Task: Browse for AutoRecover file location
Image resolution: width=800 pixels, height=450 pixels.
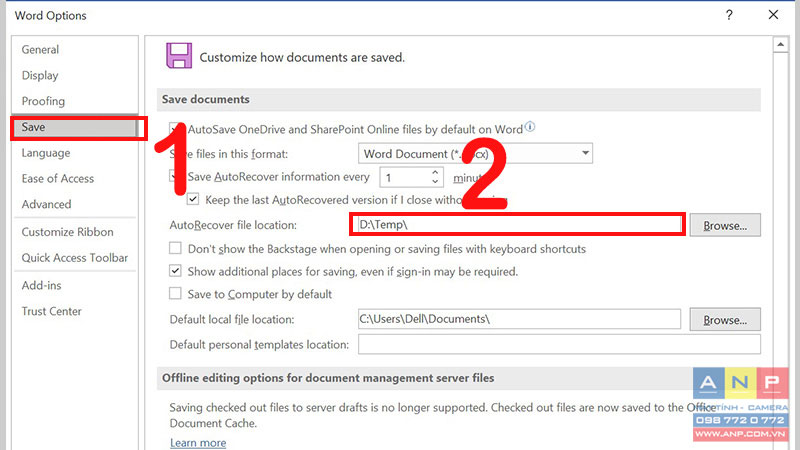Action: coord(725,225)
